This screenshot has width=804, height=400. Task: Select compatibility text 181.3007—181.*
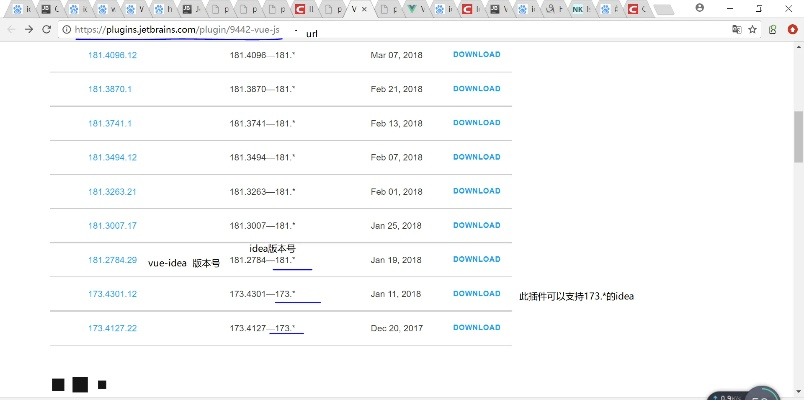pyautogui.click(x=263, y=226)
